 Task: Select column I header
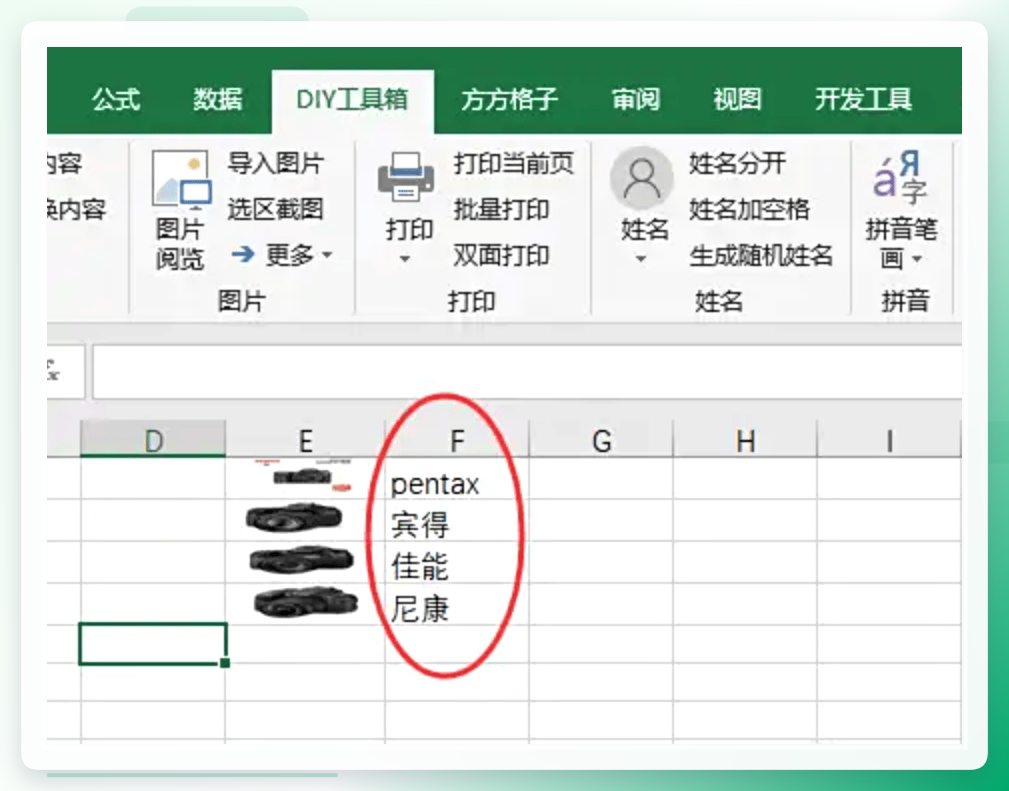[x=889, y=440]
